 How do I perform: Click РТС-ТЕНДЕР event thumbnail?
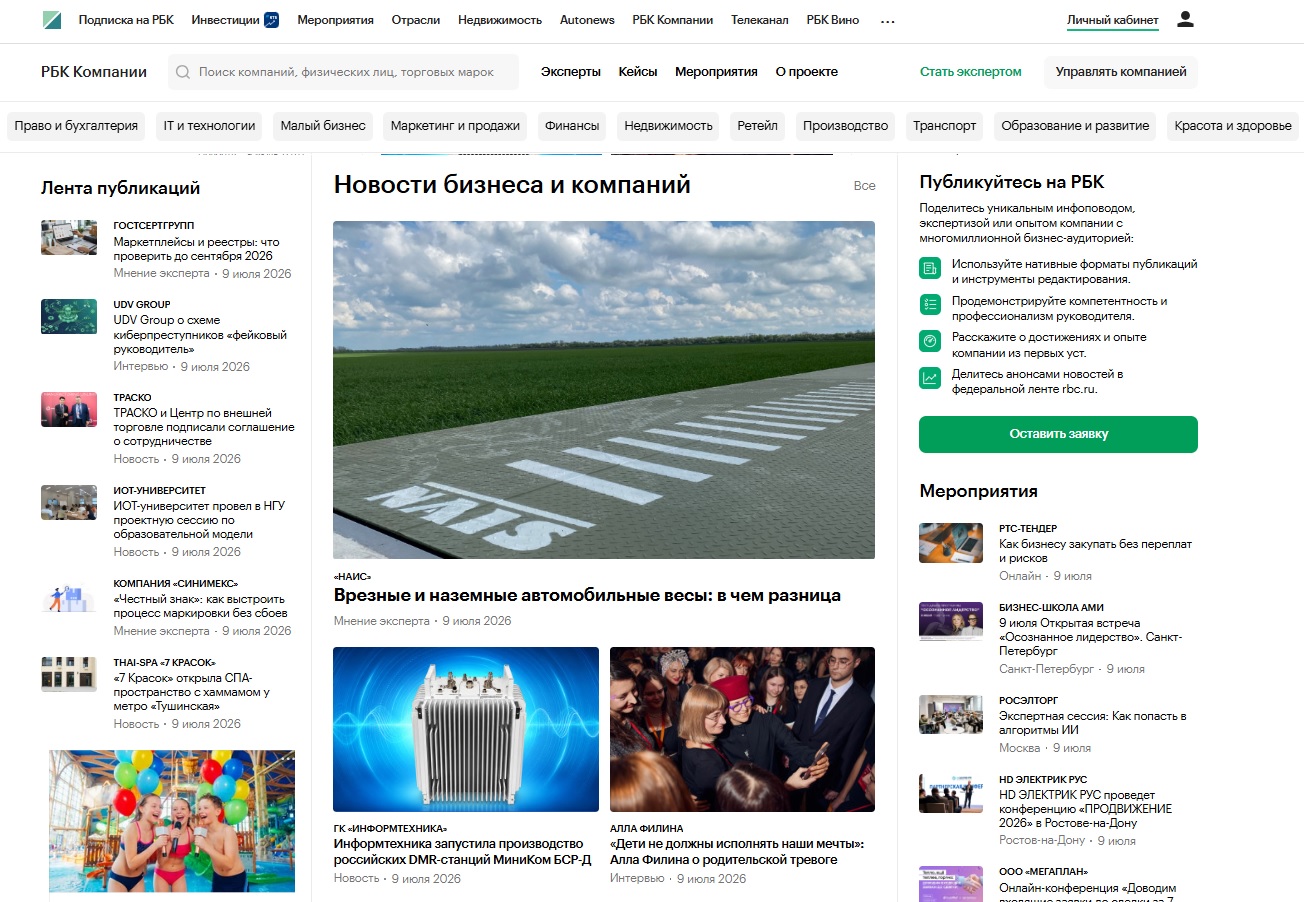click(x=951, y=543)
